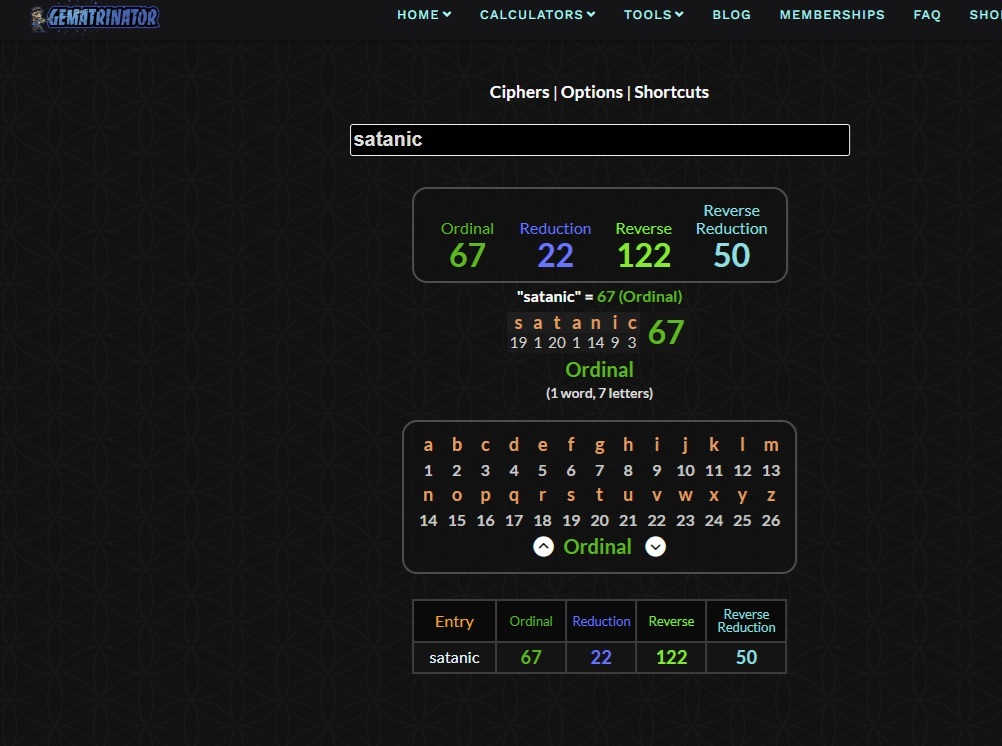The image size is (1002, 746).
Task: Click the Ordinal label under the breakdown
Action: click(599, 369)
